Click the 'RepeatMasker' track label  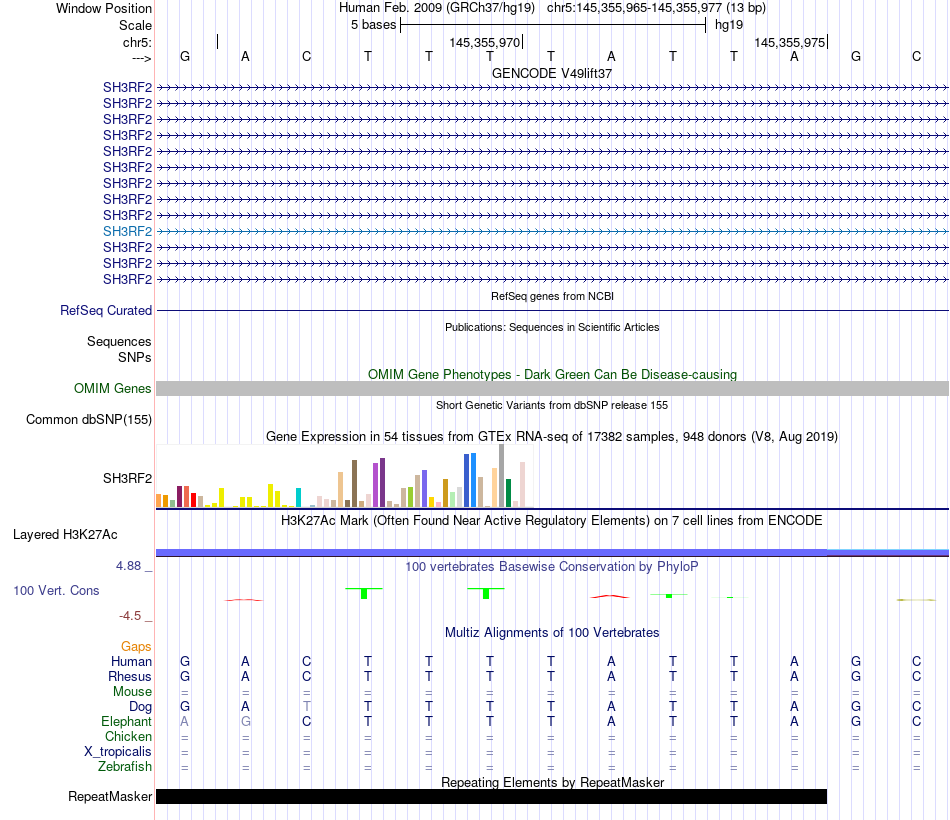click(110, 796)
